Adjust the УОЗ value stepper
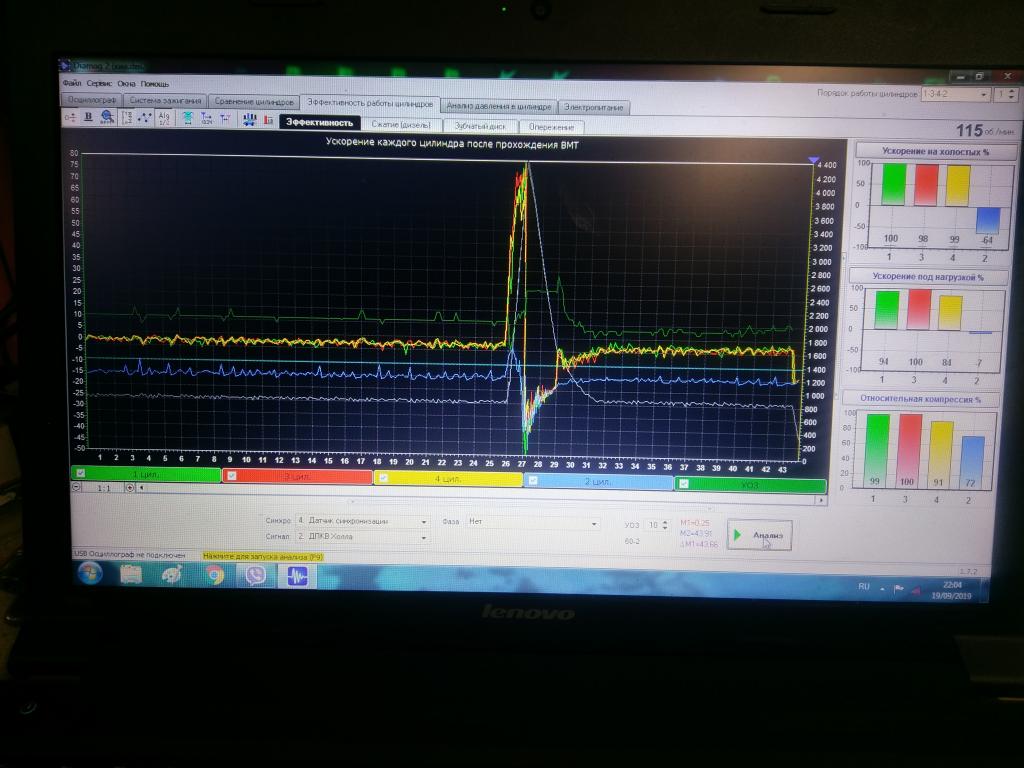 tap(665, 525)
